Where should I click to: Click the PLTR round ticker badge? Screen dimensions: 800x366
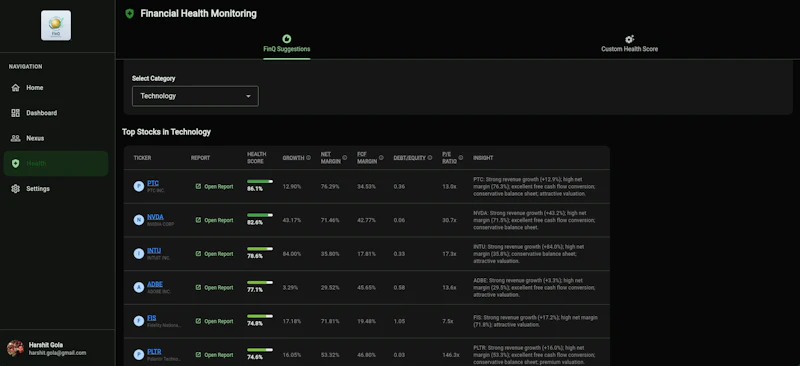tap(139, 354)
